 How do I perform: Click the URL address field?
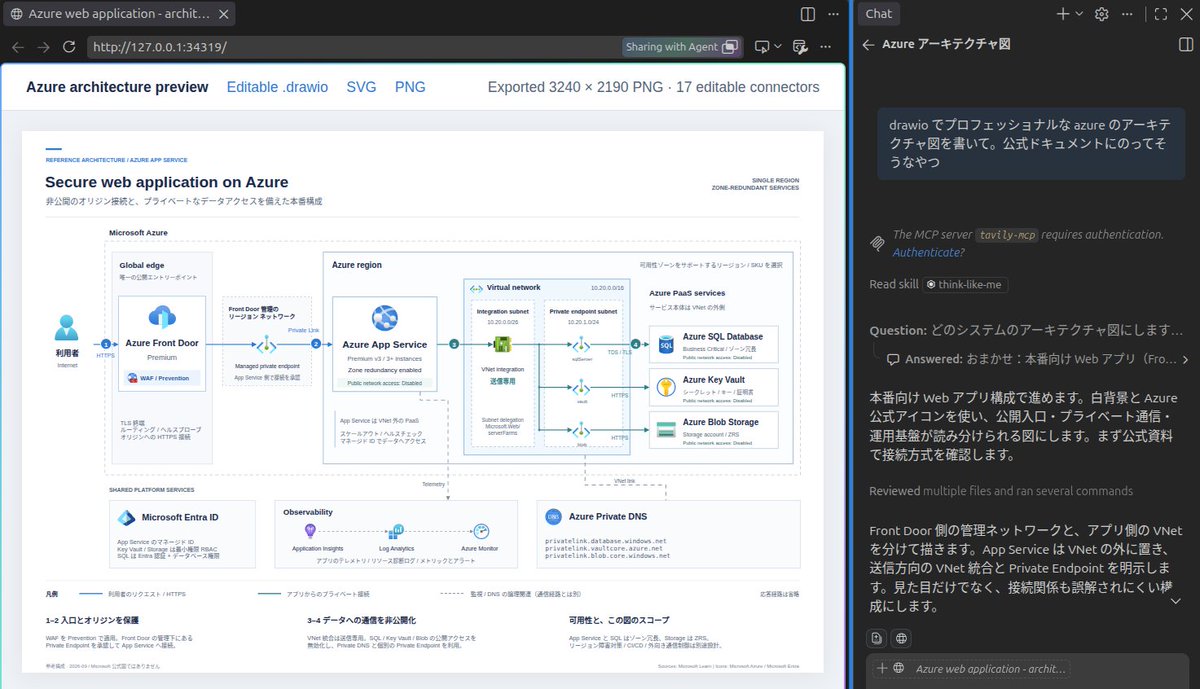[x=355, y=47]
